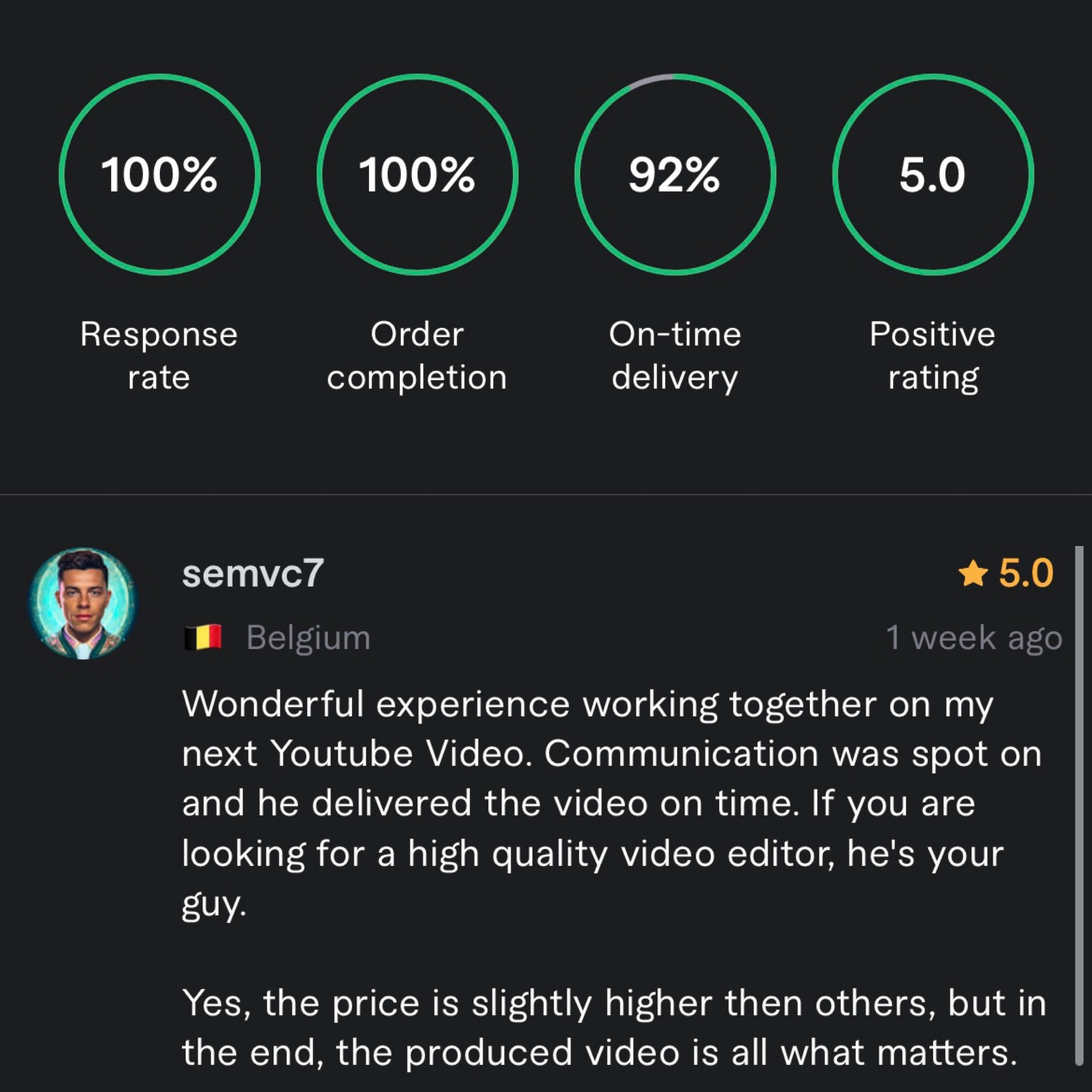The image size is (1092, 1092).
Task: Select the "Positive rating" label
Action: (933, 356)
